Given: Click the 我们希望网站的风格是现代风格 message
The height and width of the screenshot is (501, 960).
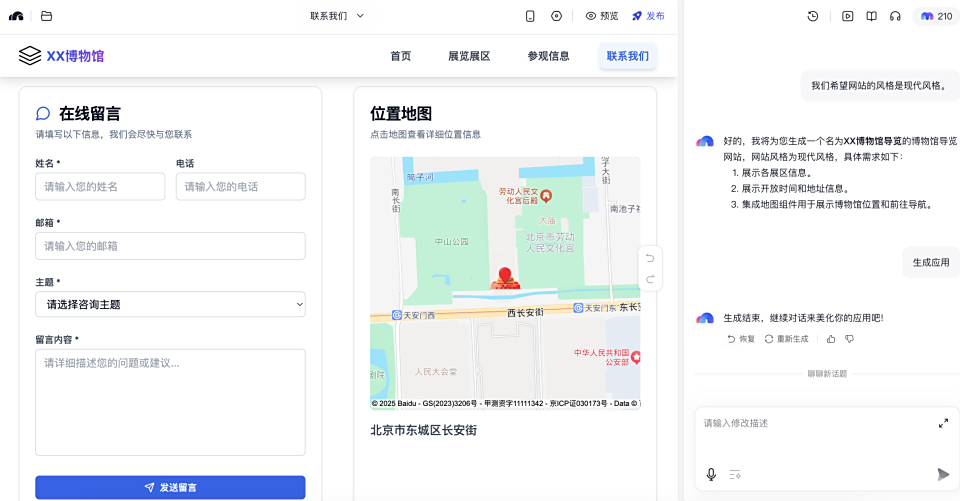Looking at the screenshot, I should pos(880,85).
